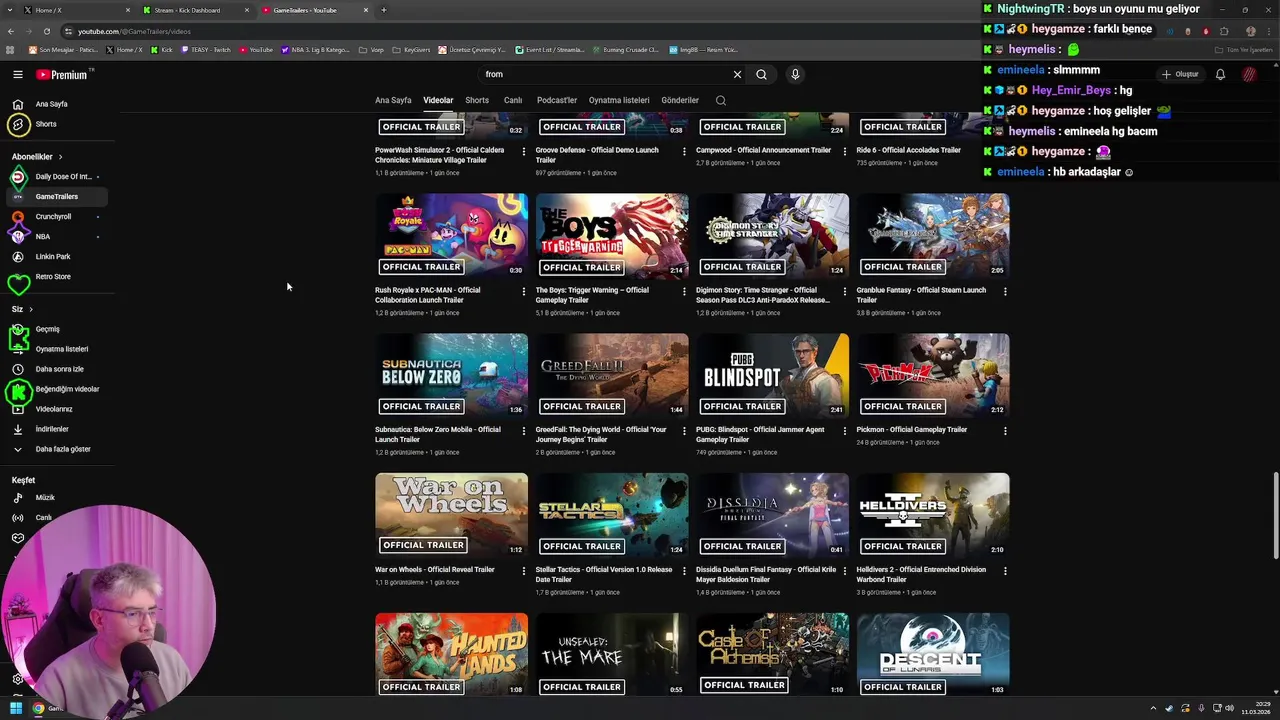Select the Videolar channel tab
1280x720 pixels.
(438, 100)
